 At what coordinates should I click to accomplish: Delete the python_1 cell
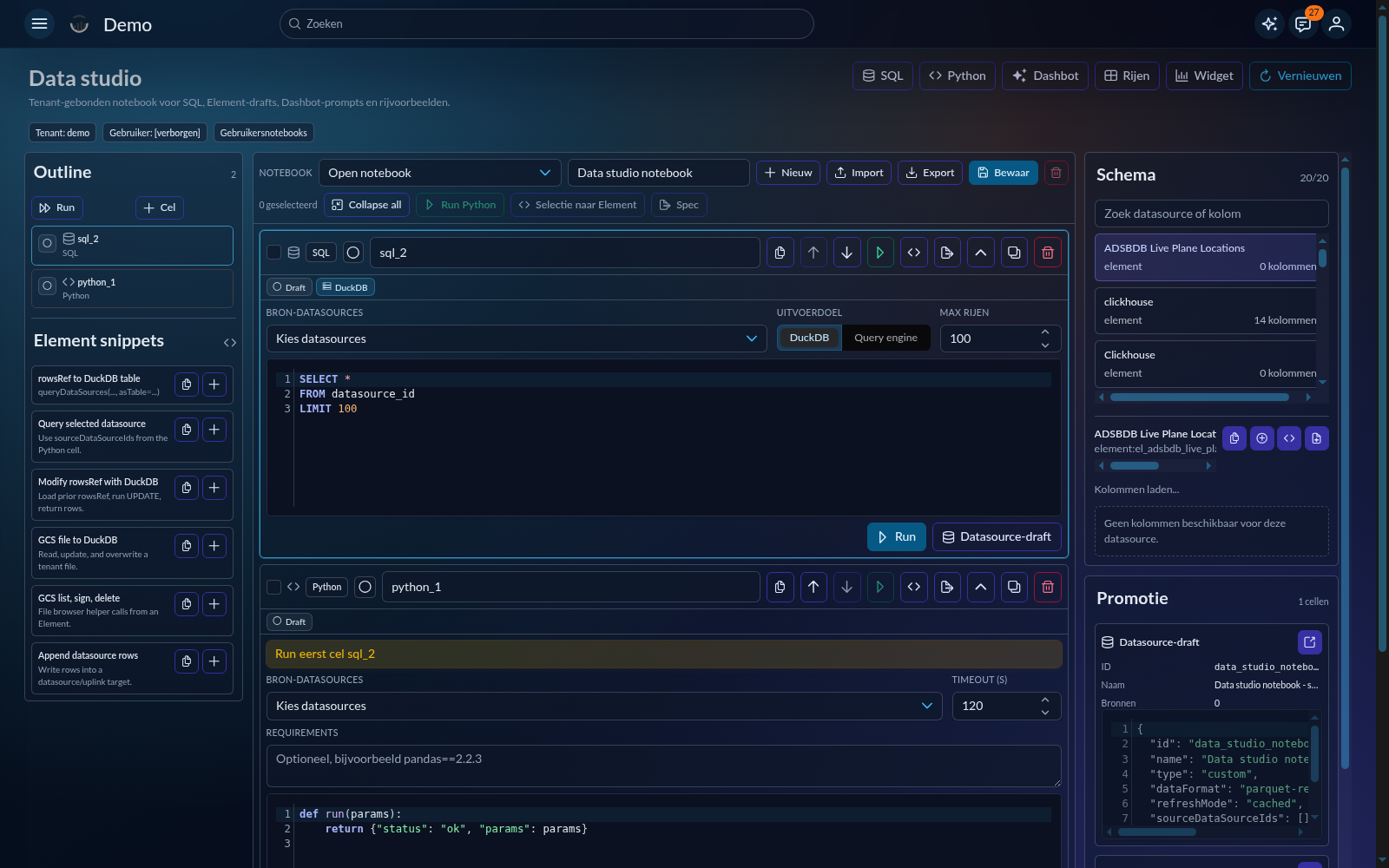point(1048,587)
